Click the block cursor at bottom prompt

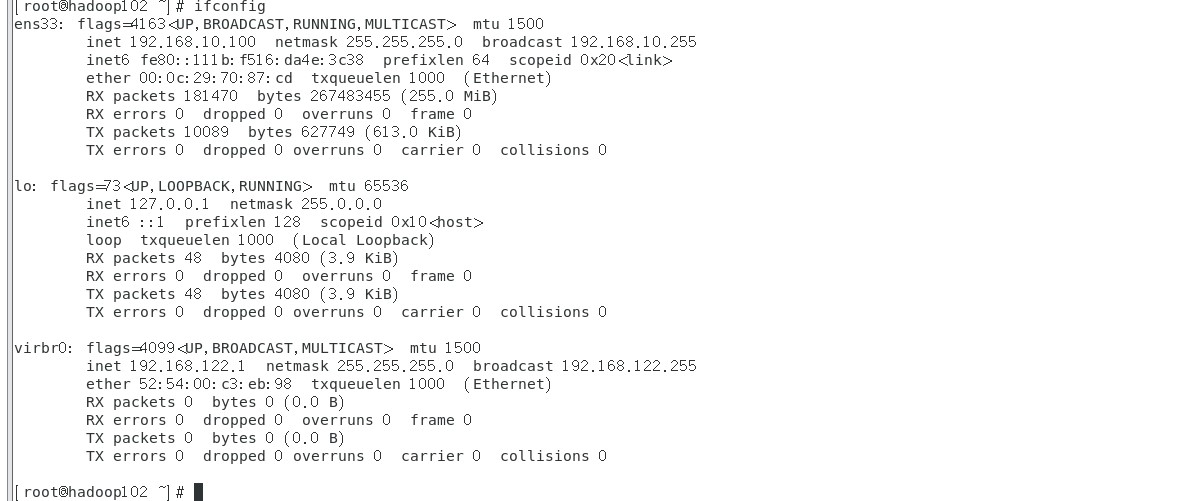198,491
